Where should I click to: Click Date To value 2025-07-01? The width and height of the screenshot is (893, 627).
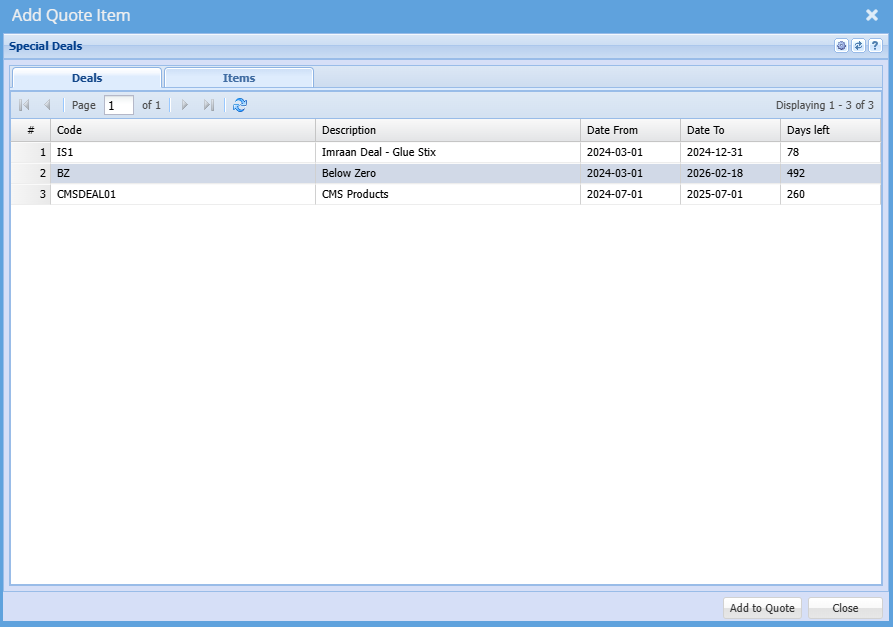pyautogui.click(x=715, y=194)
